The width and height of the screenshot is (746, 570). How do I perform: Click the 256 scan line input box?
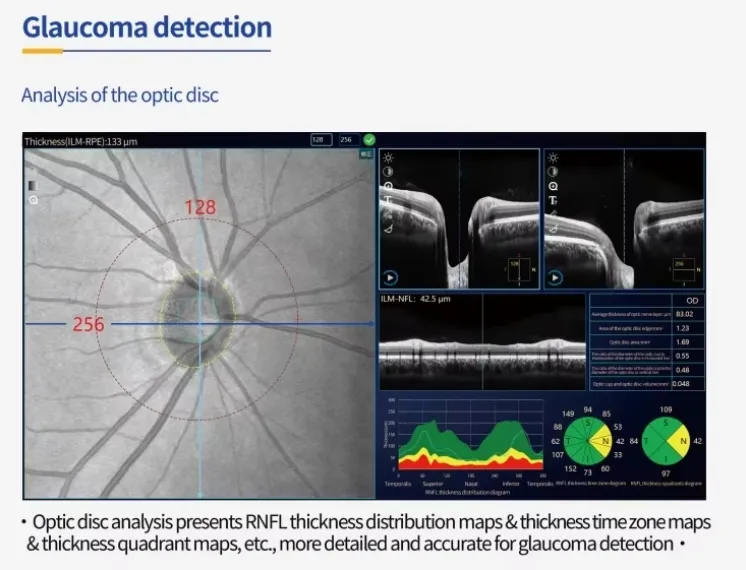[x=349, y=140]
